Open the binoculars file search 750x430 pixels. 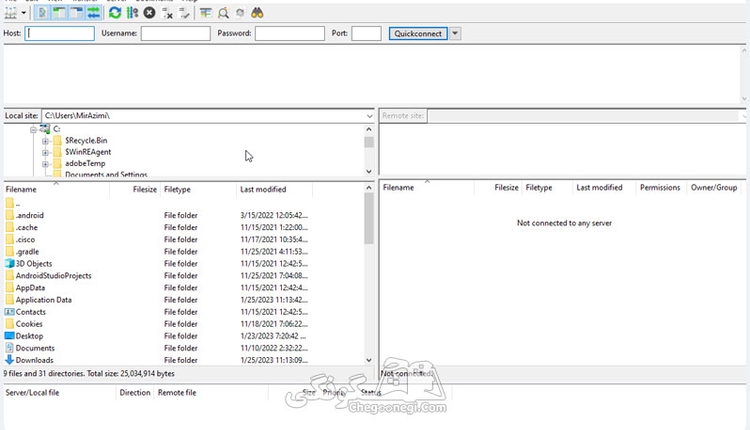coord(257,13)
